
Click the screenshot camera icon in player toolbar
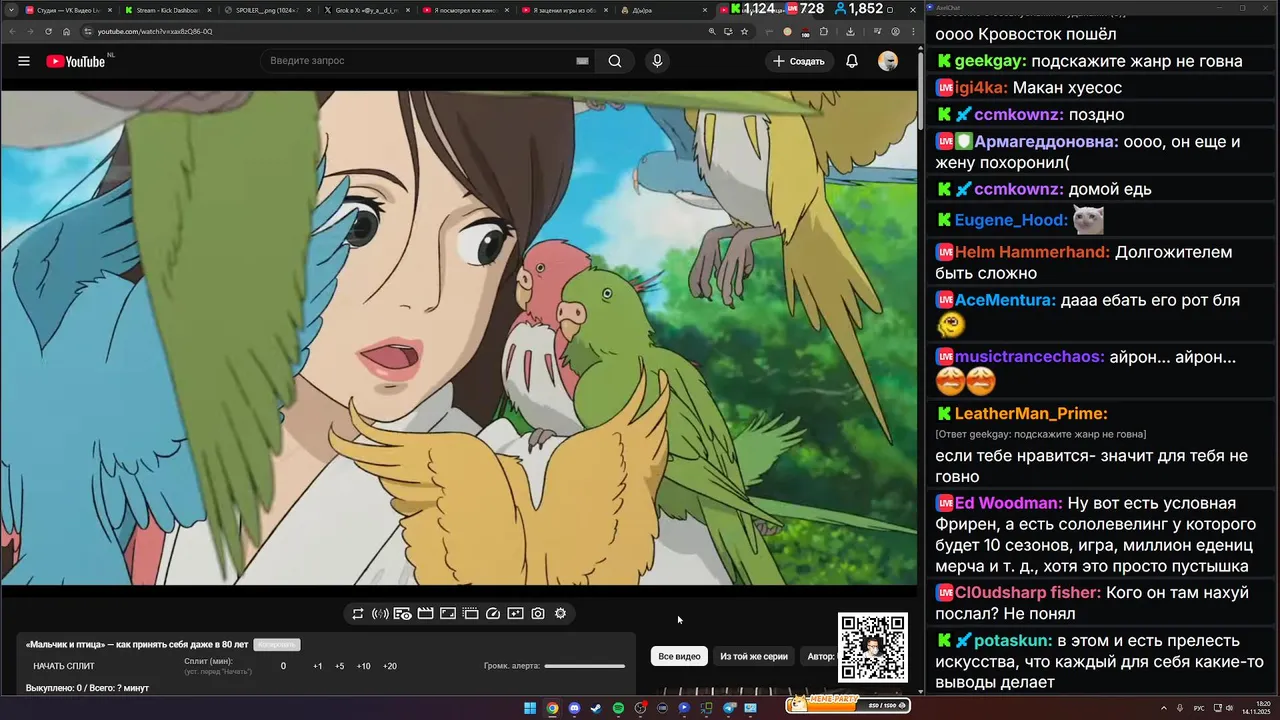(x=538, y=614)
